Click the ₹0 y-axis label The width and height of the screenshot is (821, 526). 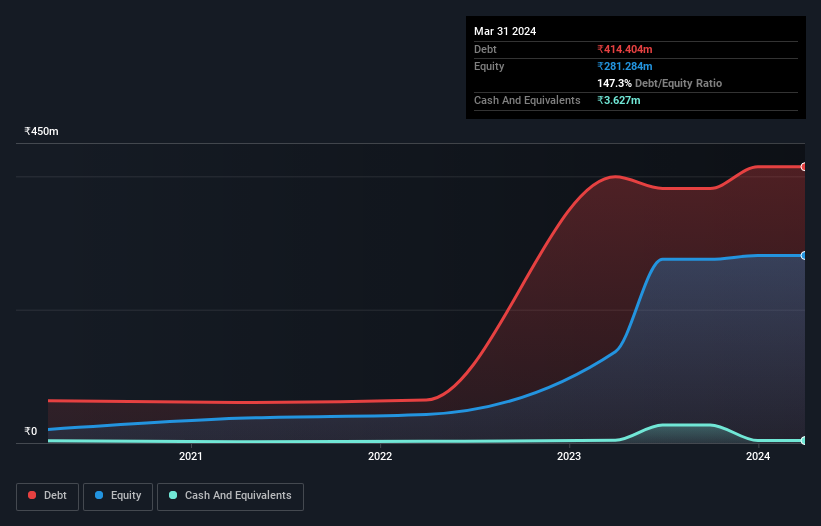[x=31, y=431]
